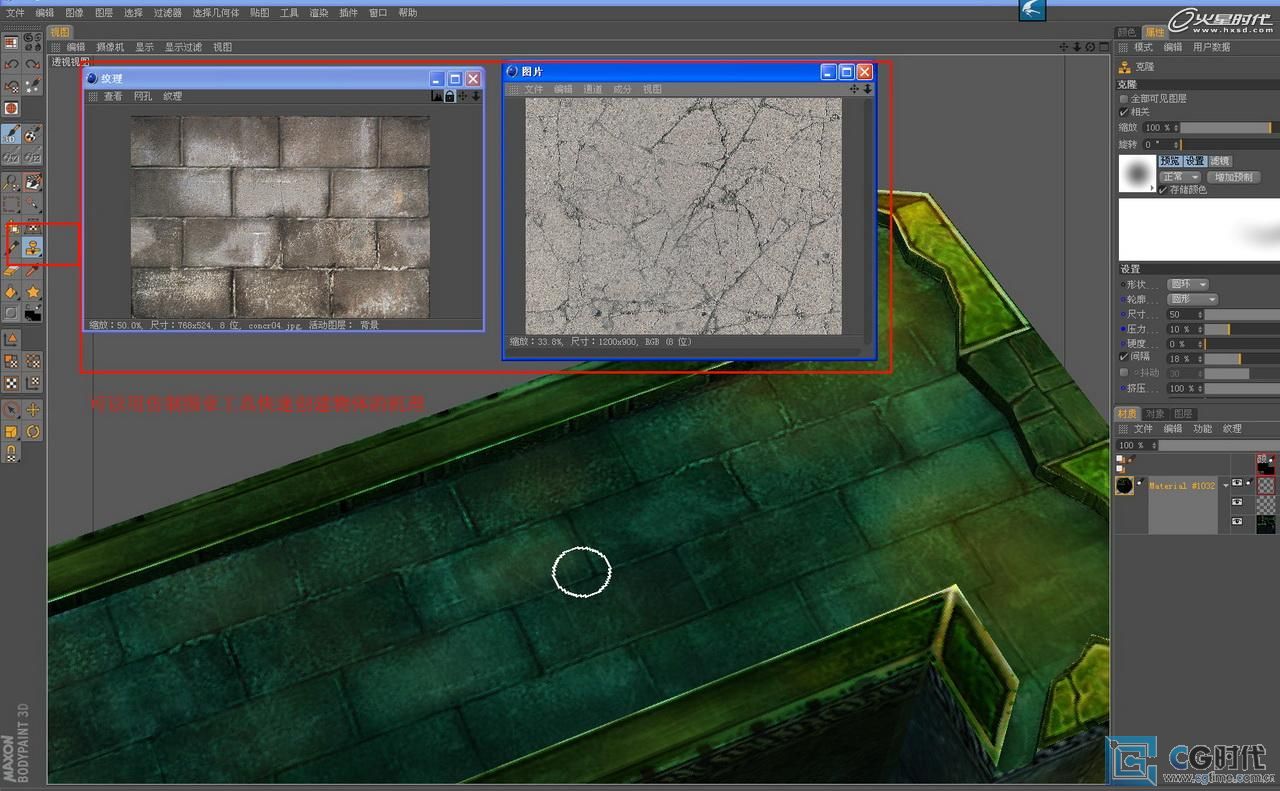Click the viewport move icon at top right
1280x791 pixels.
(x=1064, y=47)
